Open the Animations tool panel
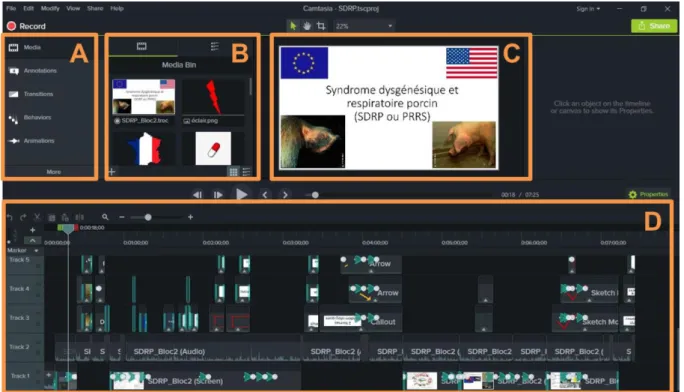684x392 pixels. (39, 141)
